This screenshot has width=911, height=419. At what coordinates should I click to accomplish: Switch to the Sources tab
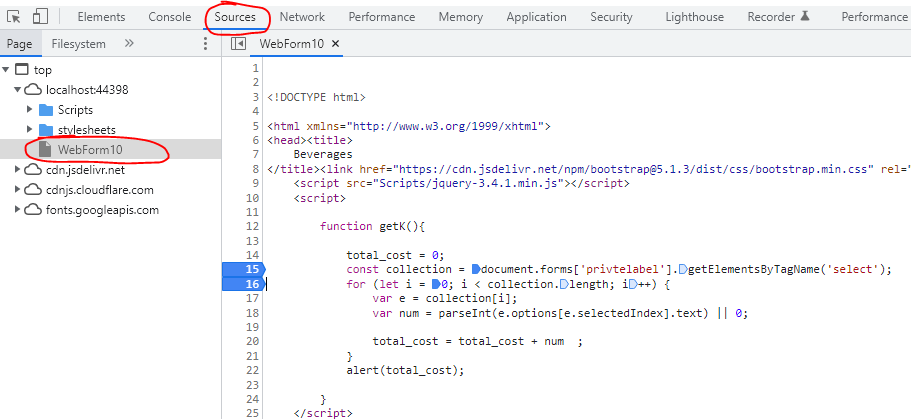[x=235, y=17]
